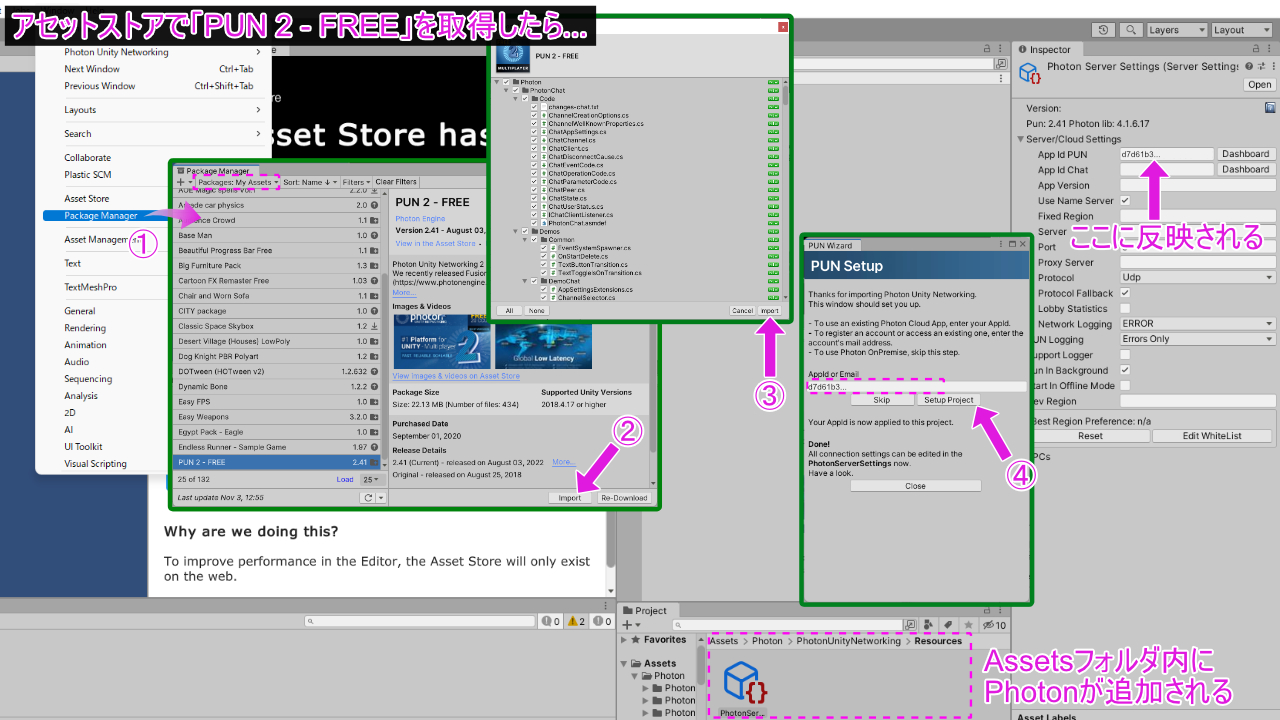
Task: Click the download icon beside Classic Space Skybox
Action: 374,326
